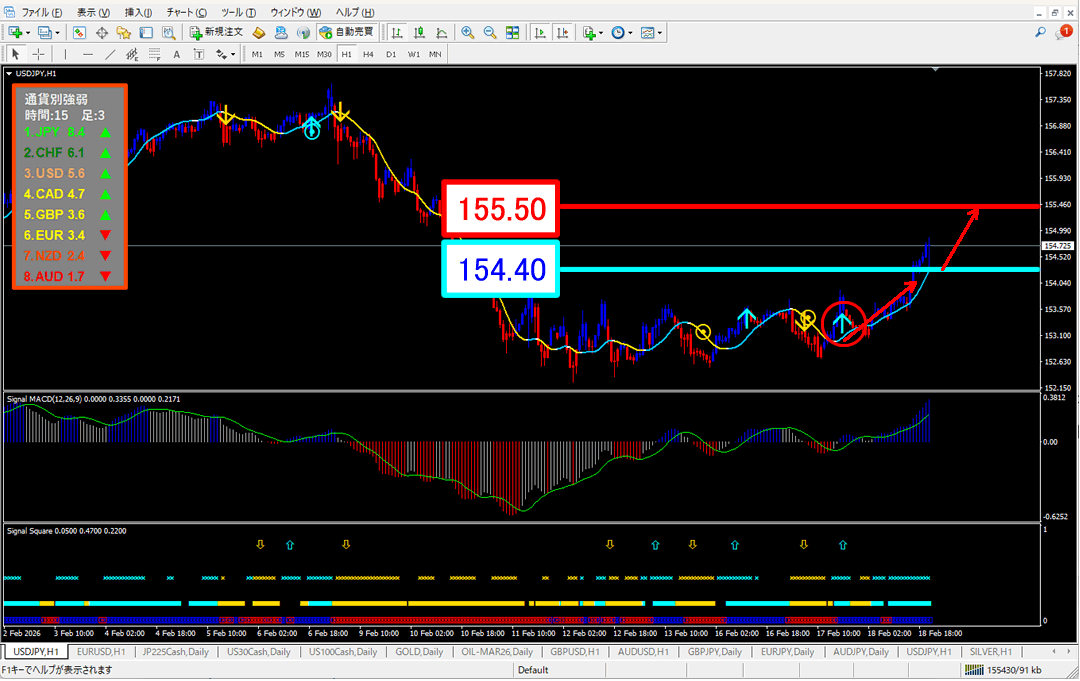Toggle the chart shift button
The height and width of the screenshot is (681, 1080).
point(562,32)
